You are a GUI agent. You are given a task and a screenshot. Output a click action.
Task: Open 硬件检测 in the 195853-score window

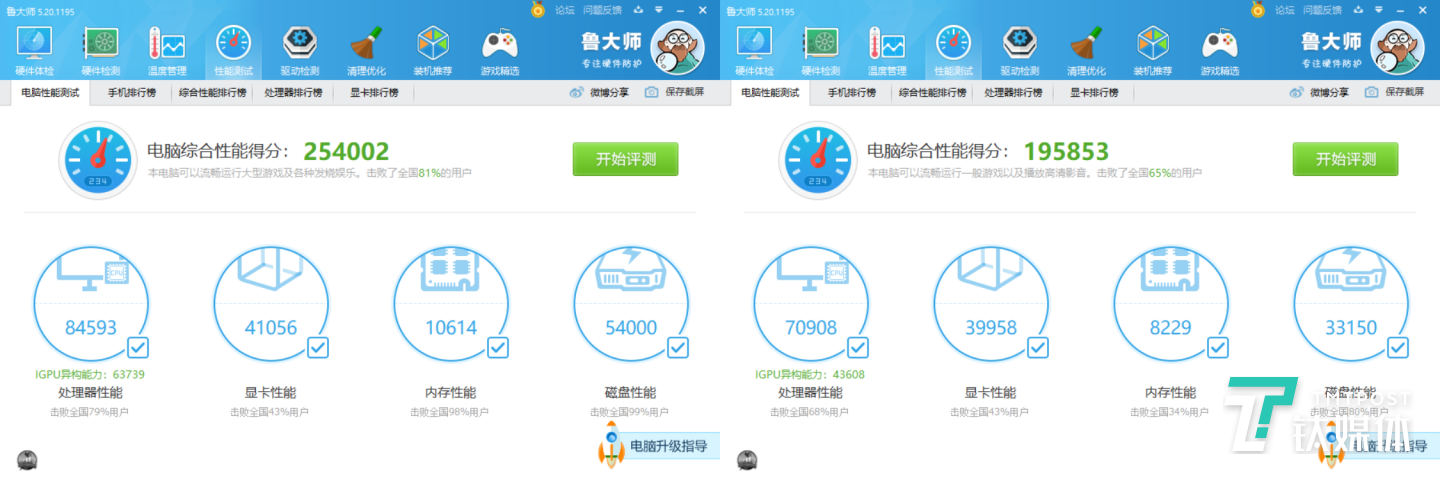[x=821, y=50]
